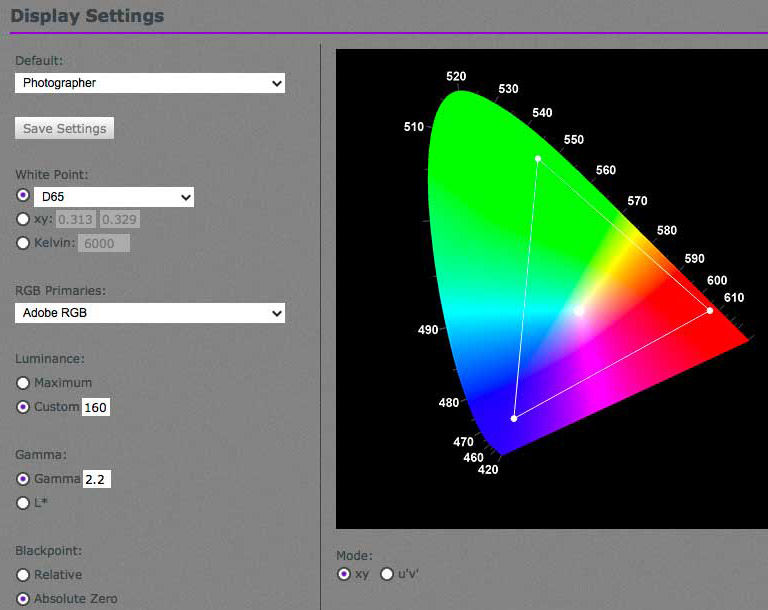Switch chart mode to u'v'
The image size is (768, 610).
coord(387,574)
